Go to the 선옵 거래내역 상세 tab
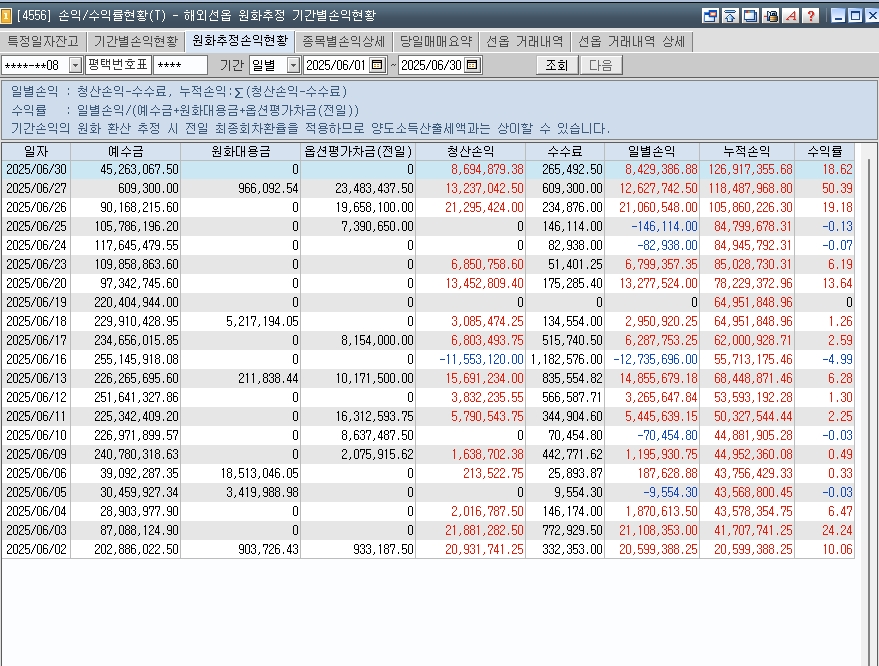Image resolution: width=879 pixels, height=666 pixels. click(x=632, y=41)
